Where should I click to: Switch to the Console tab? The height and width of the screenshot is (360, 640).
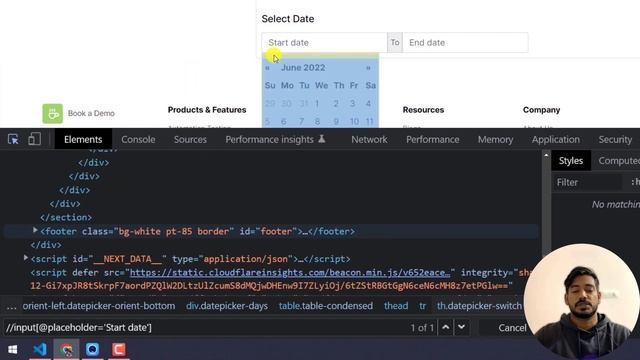tap(138, 139)
